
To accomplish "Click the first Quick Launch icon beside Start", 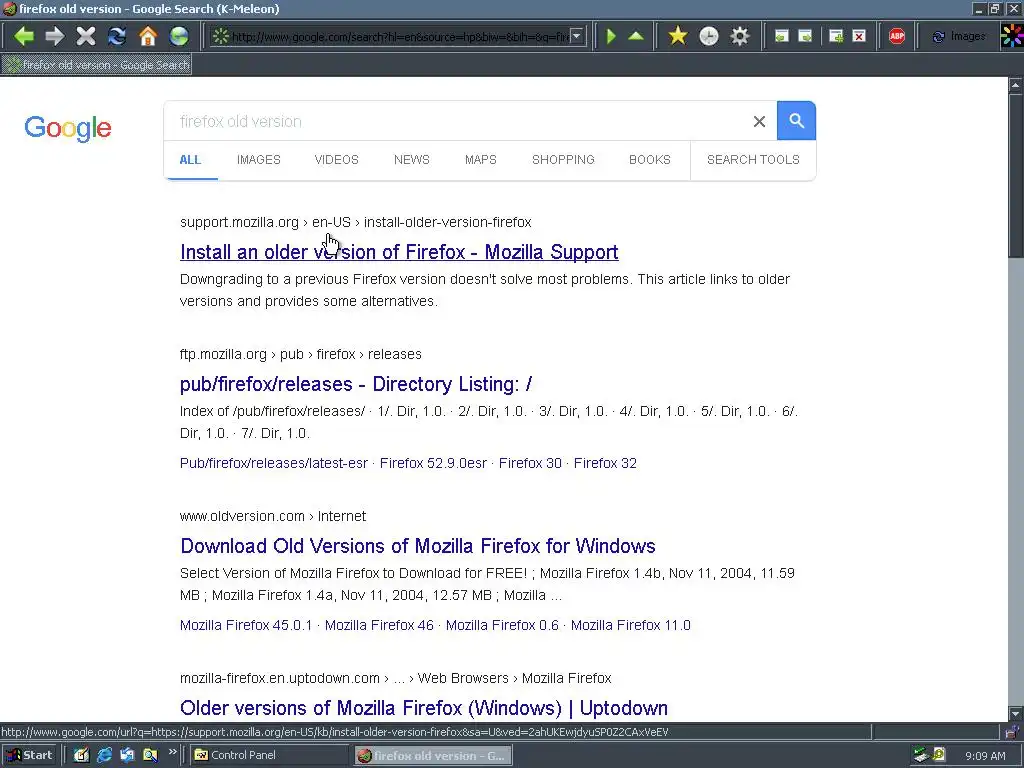I will [x=81, y=755].
